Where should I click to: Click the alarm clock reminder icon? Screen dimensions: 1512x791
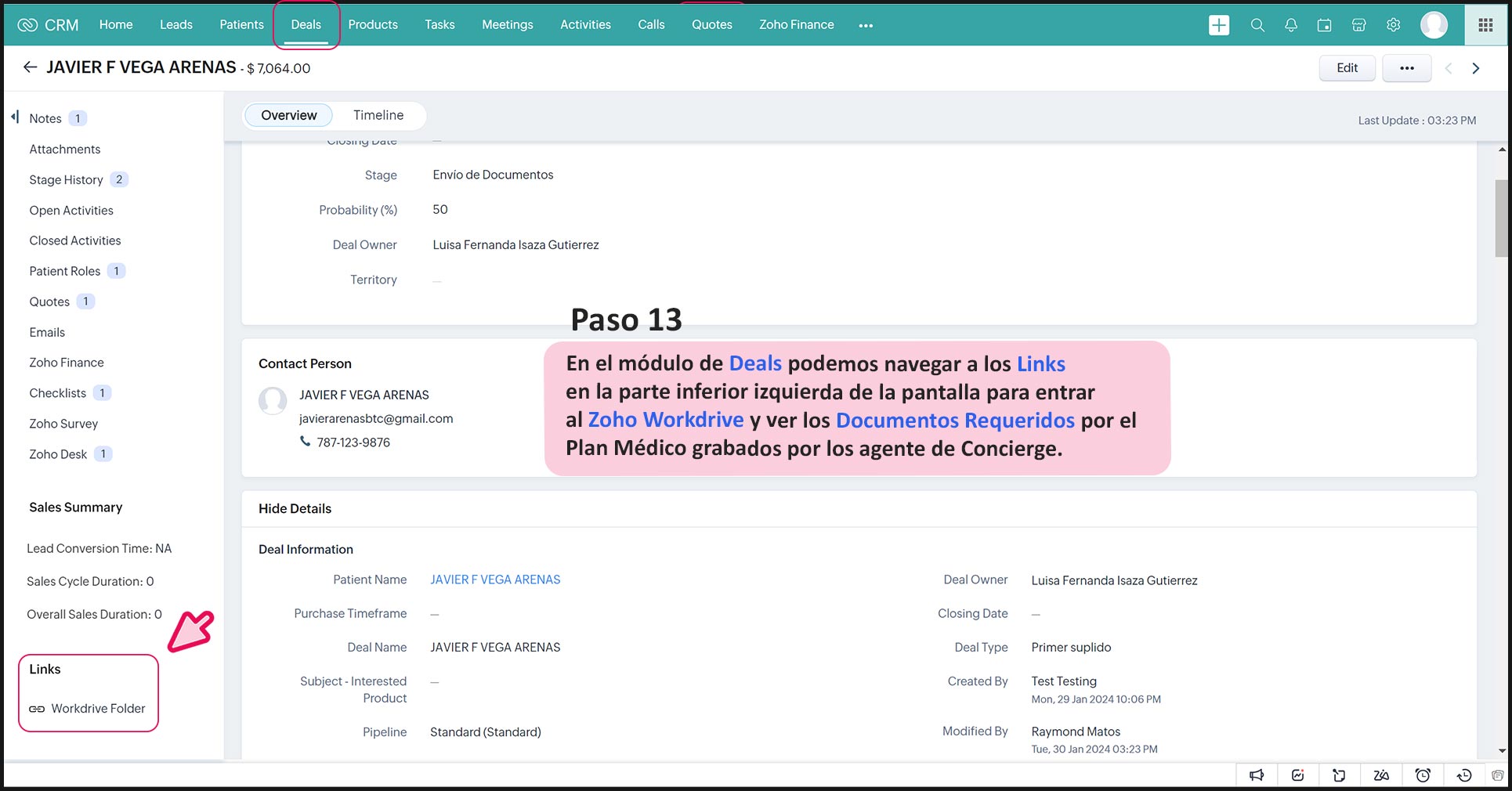click(x=1423, y=775)
